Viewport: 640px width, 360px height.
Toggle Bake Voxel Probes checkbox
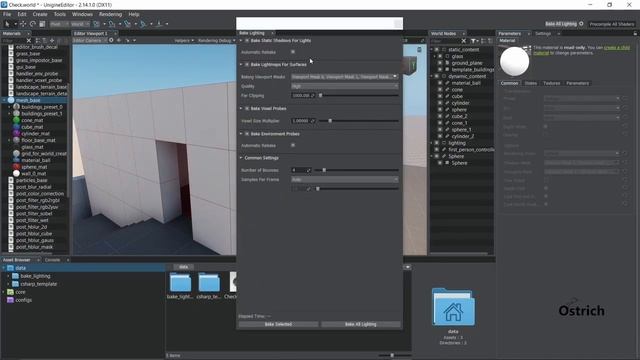pos(247,109)
